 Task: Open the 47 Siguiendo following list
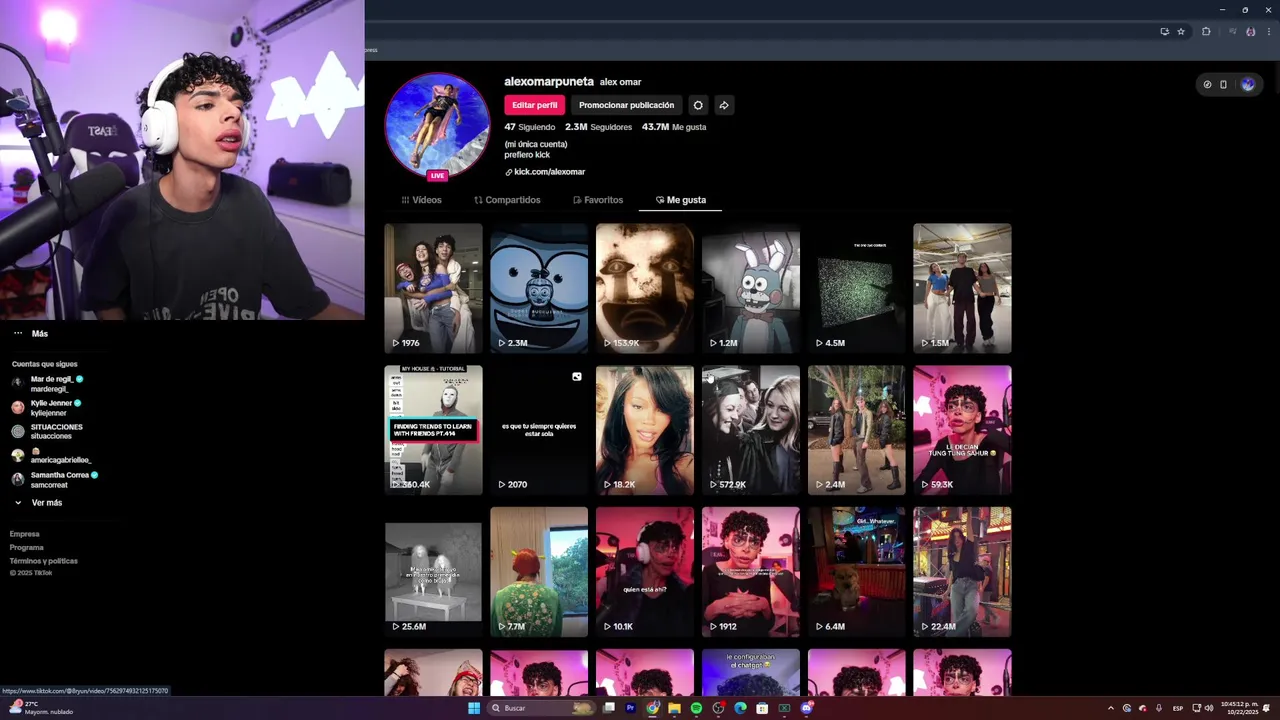tap(529, 127)
